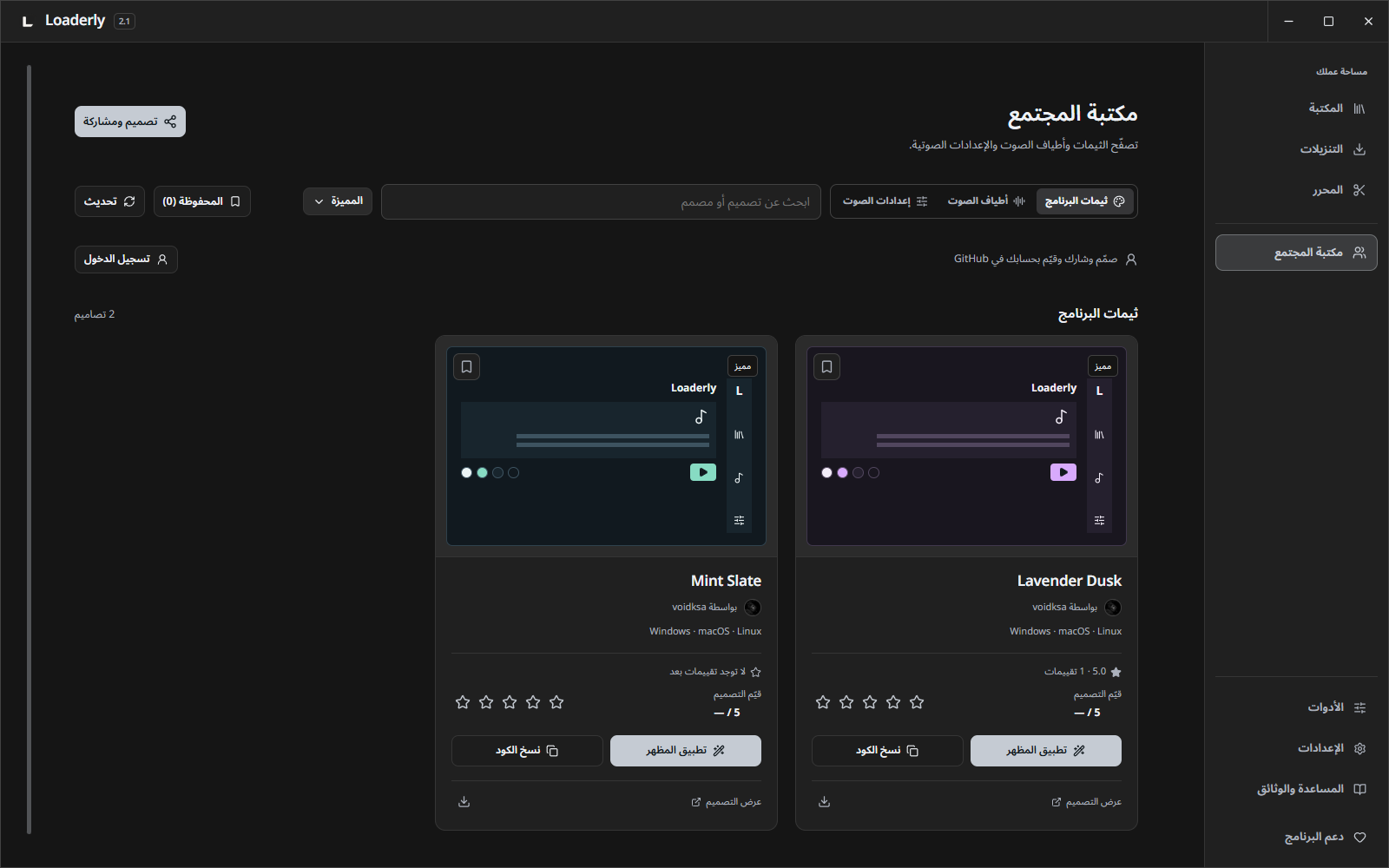Rate Lavender Dusk four stars

[x=846, y=702]
